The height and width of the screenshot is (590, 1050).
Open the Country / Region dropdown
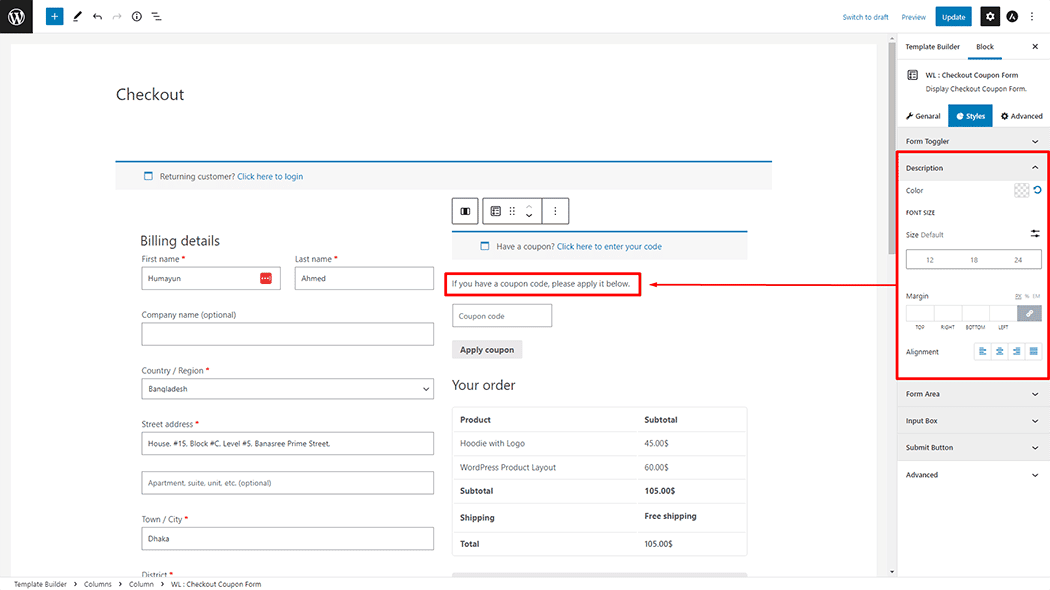point(287,389)
